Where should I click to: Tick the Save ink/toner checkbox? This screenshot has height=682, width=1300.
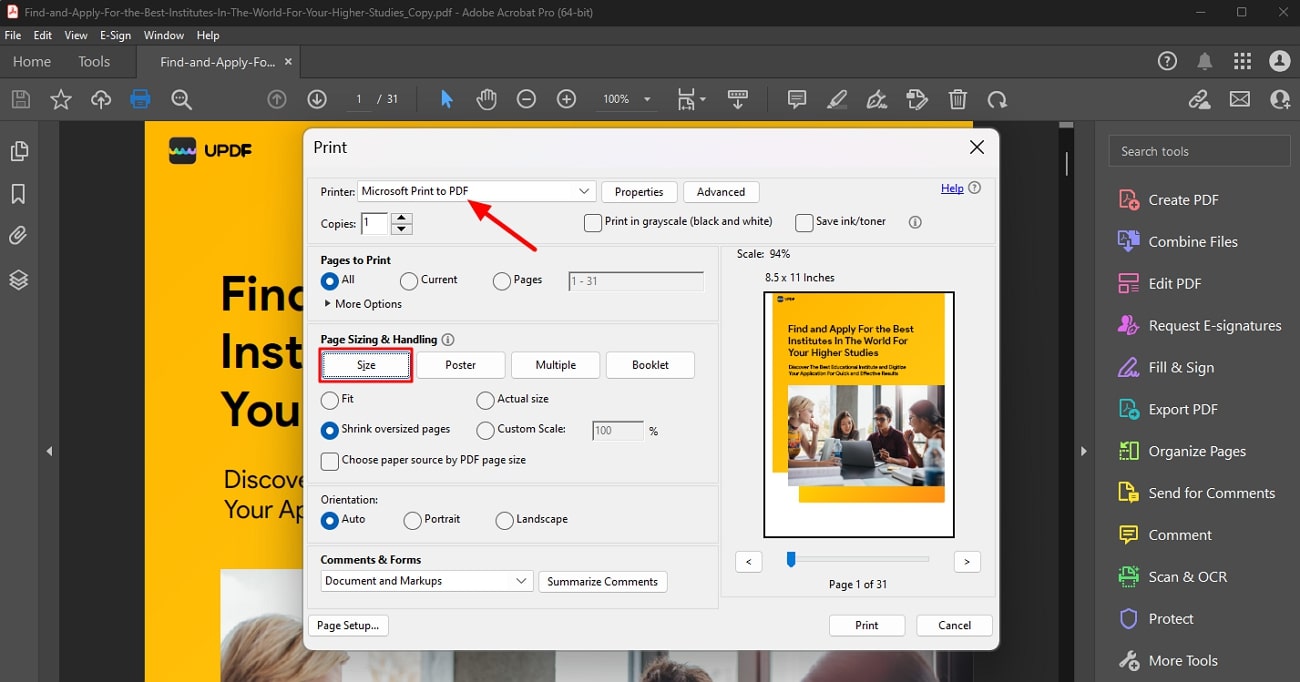(x=804, y=222)
